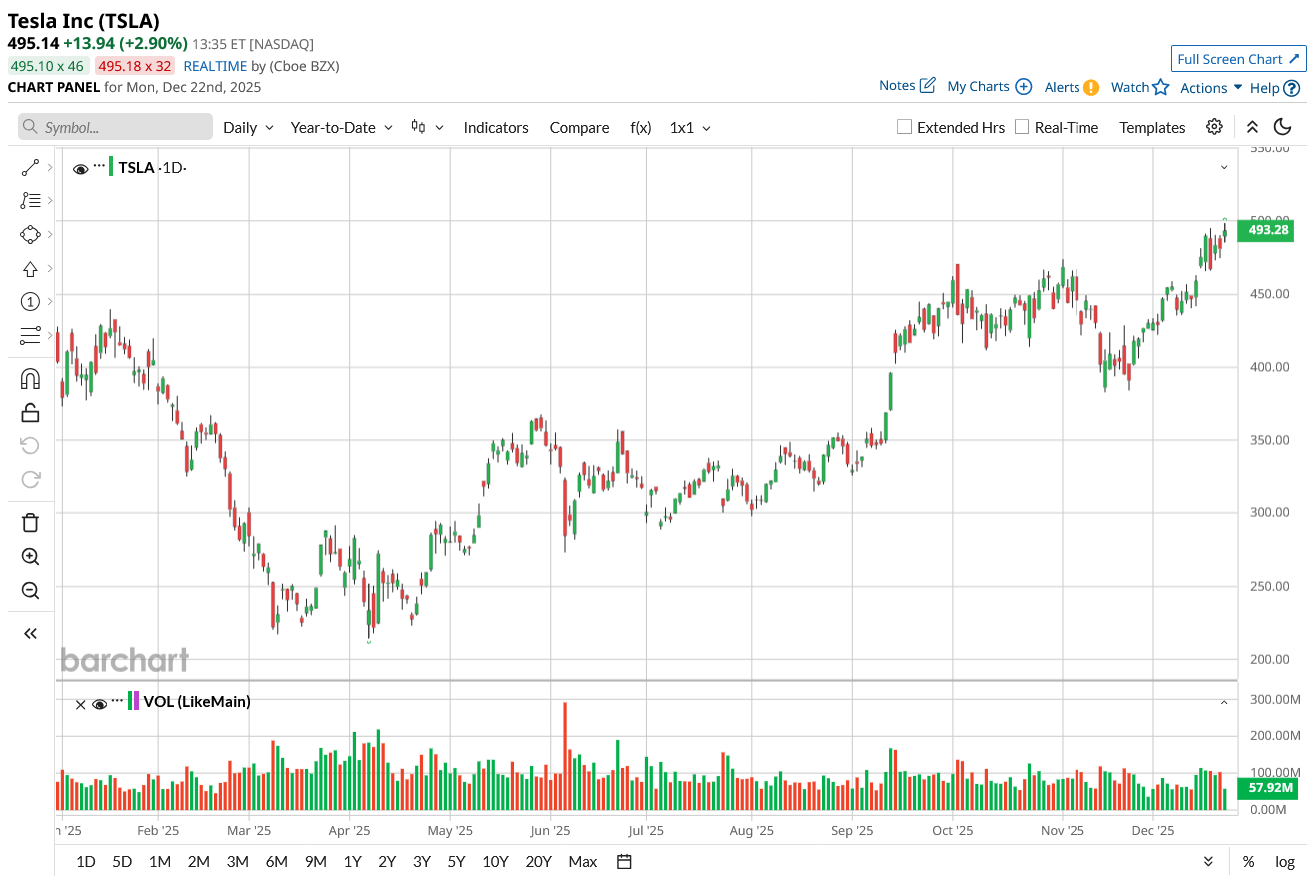Viewport: 1308px width, 876px height.
Task: Select the 5Y time range
Action: 456,861
